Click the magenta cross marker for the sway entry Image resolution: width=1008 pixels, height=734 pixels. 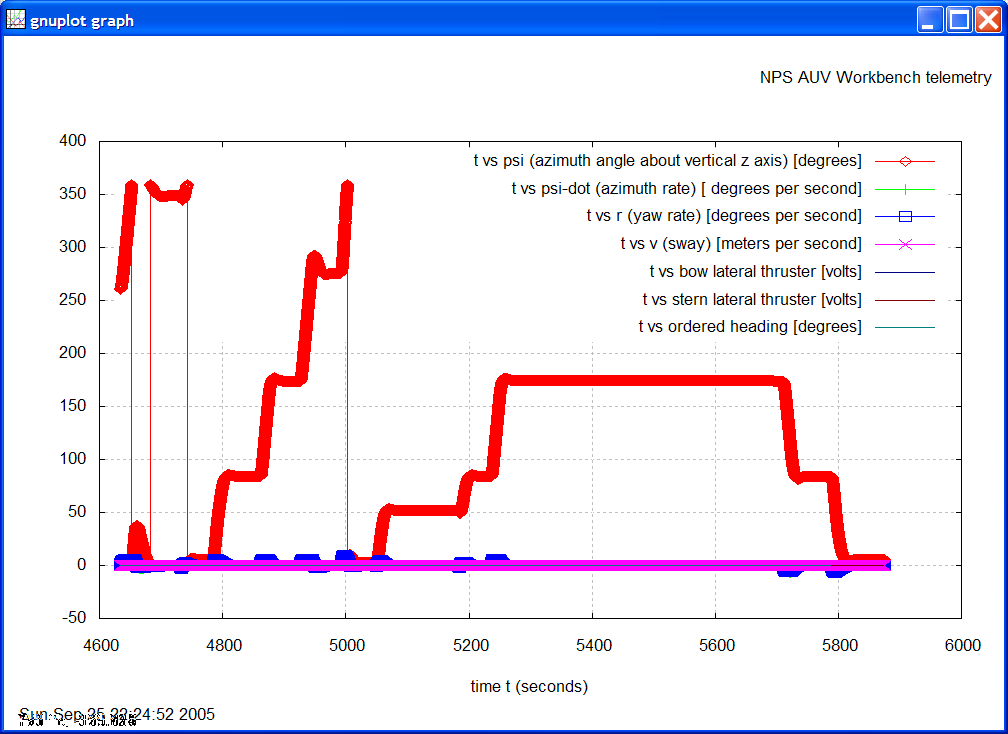point(905,243)
